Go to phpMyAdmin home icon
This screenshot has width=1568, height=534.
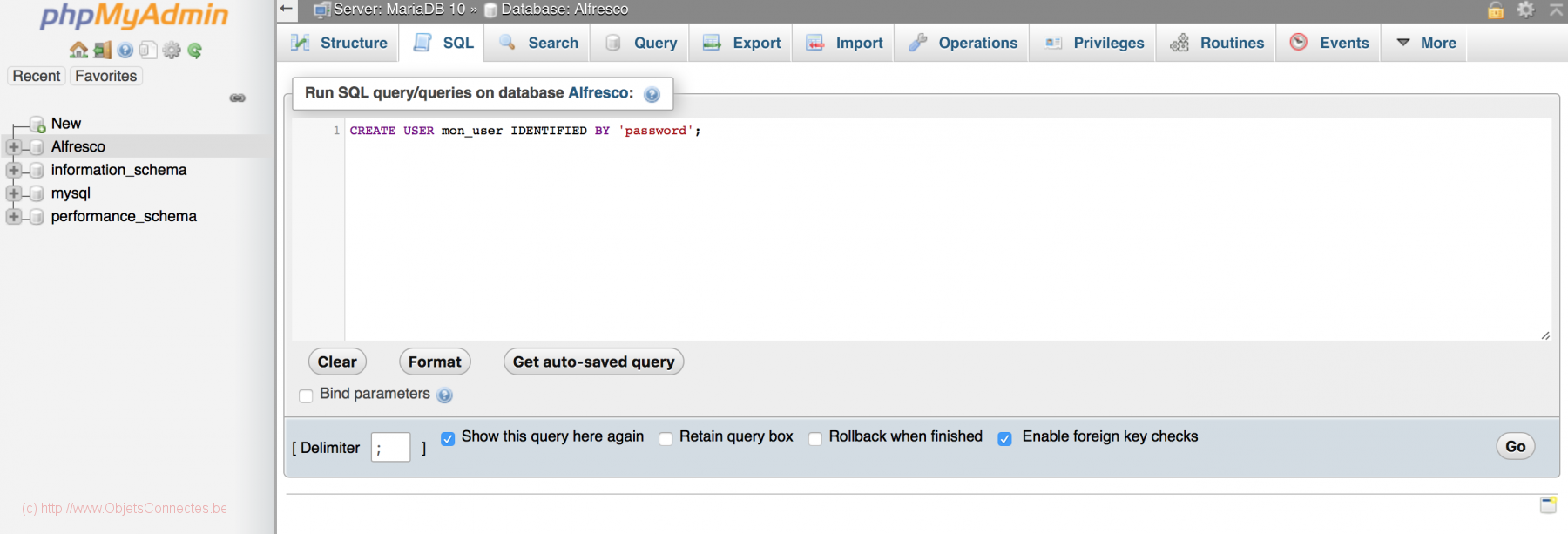[78, 50]
